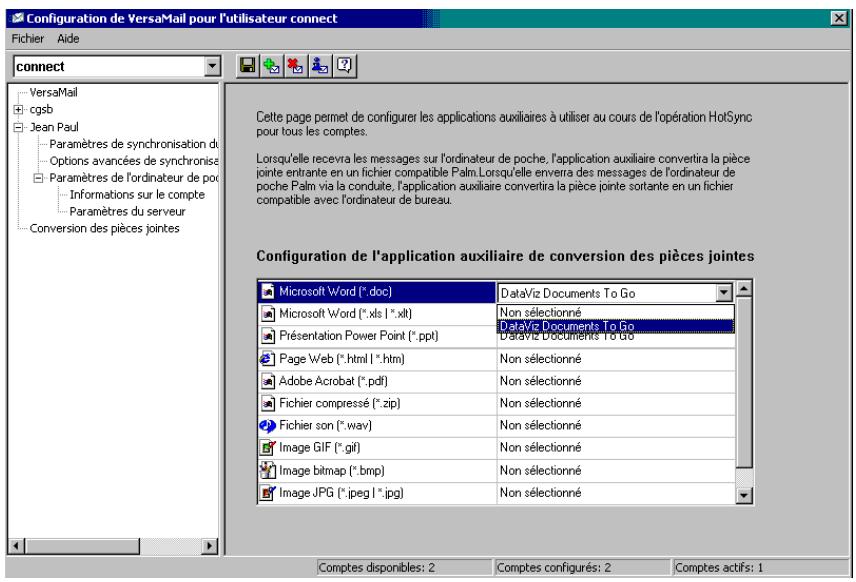Click the tree panel horizontal scrollbar thumb
This screenshot has height=582, width=856.
(82, 545)
